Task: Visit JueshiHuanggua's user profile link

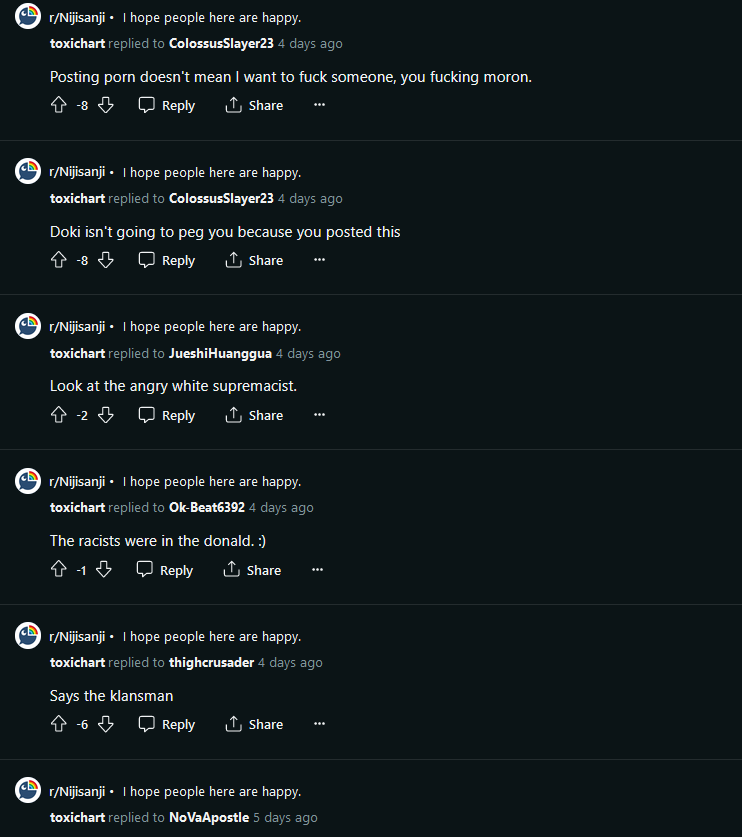Action: tap(220, 353)
